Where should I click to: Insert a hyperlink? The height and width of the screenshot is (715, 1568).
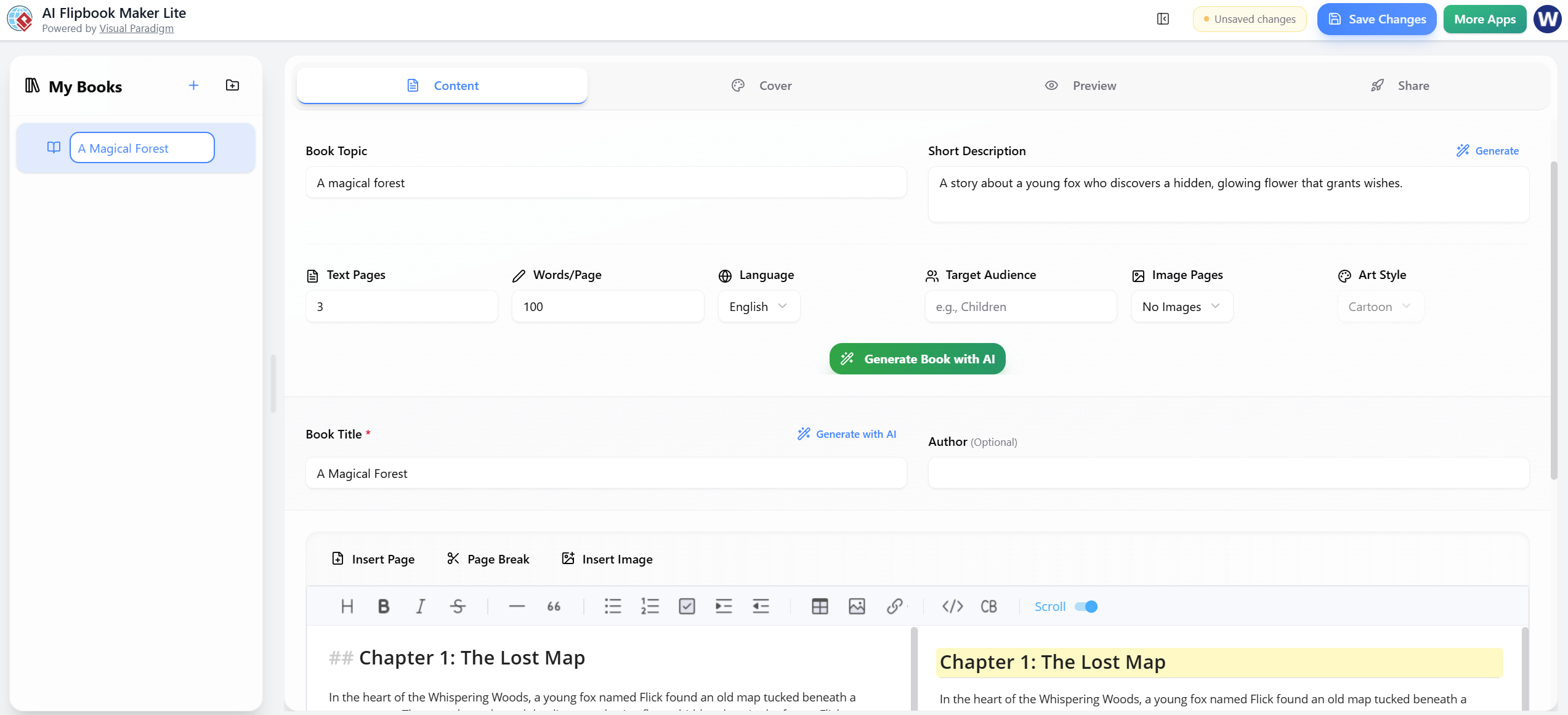(x=894, y=606)
